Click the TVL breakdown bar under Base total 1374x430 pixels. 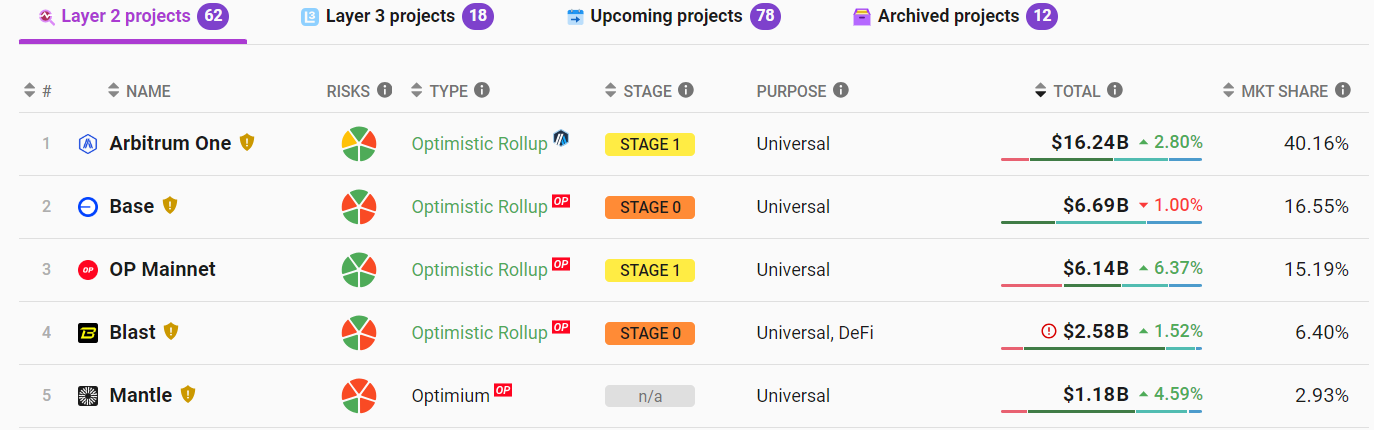(1101, 222)
